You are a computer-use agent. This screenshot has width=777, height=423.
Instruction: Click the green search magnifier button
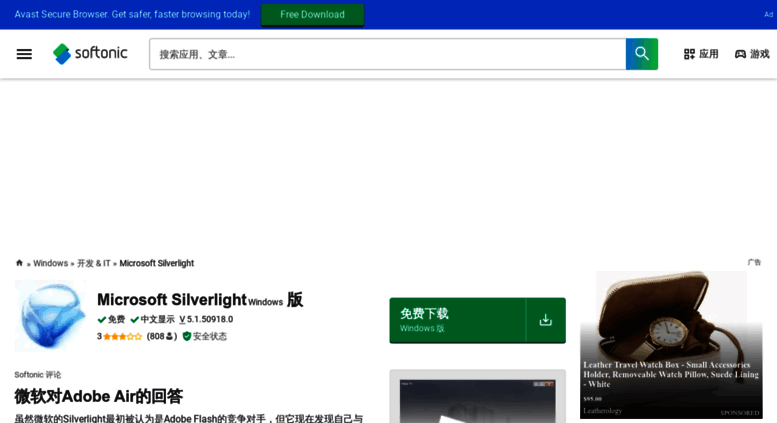point(642,54)
